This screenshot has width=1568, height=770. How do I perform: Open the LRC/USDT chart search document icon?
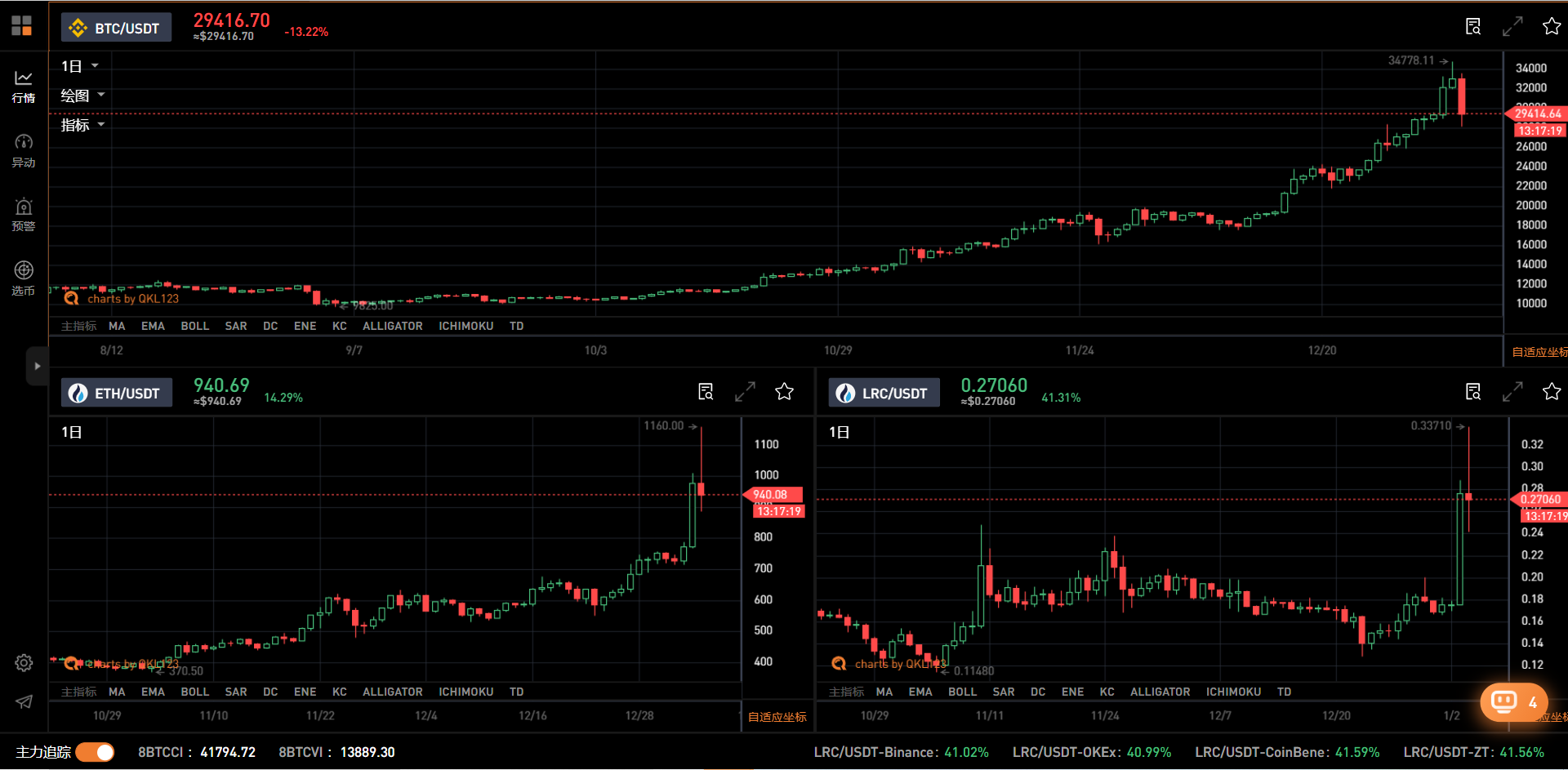(x=1473, y=392)
